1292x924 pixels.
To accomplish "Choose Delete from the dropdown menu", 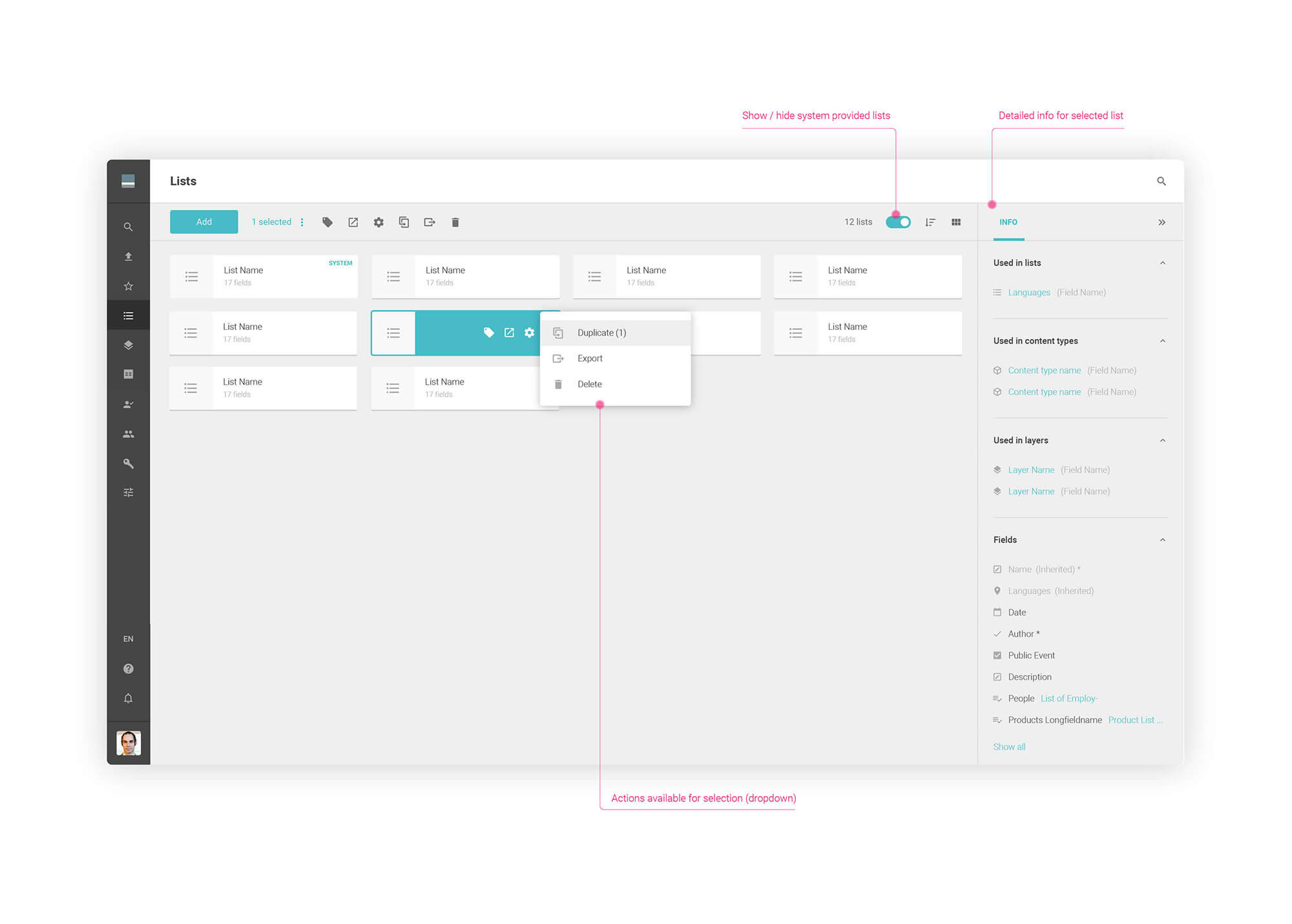I will pos(616,384).
